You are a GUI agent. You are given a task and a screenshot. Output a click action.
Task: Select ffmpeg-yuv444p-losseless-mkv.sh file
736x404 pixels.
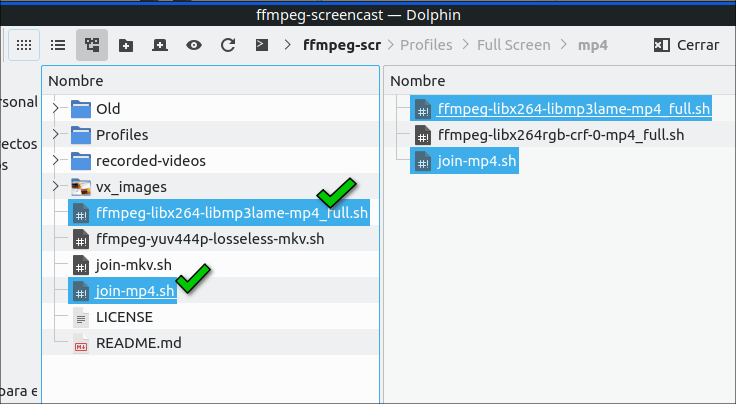(210, 239)
